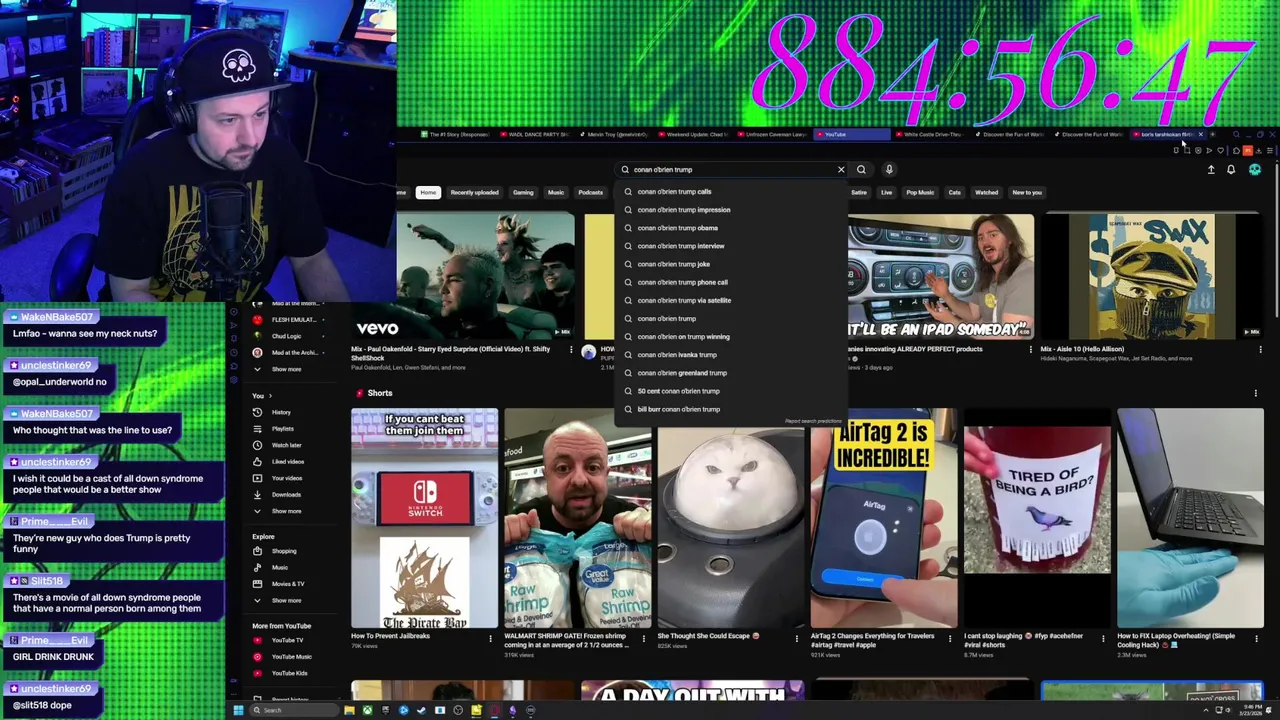This screenshot has width=1280, height=720.
Task: Click in the YouTube search input field
Action: [730, 170]
